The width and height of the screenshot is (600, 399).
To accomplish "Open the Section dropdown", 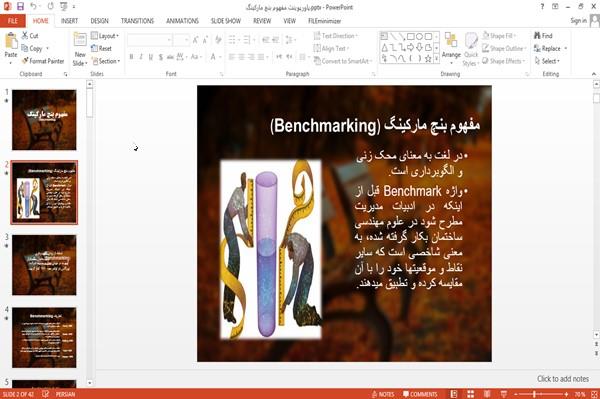I will pyautogui.click(x=106, y=61).
